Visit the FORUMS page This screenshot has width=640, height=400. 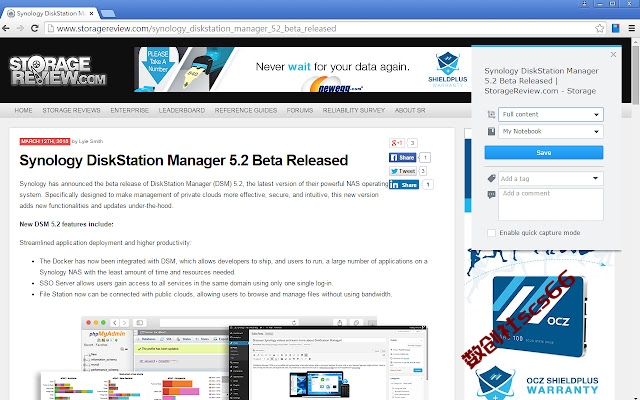click(300, 110)
